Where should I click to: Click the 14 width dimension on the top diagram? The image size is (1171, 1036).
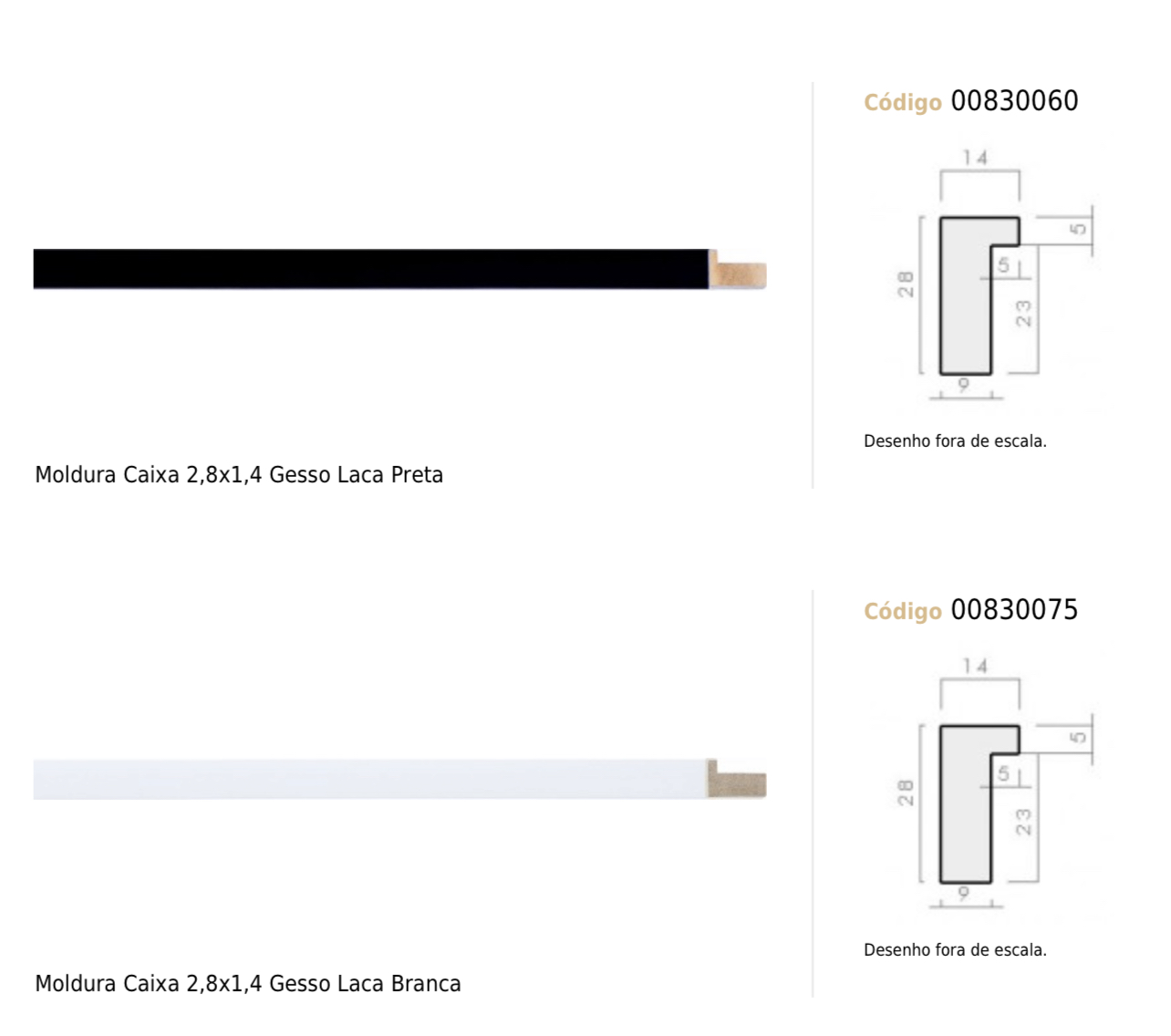(x=975, y=158)
